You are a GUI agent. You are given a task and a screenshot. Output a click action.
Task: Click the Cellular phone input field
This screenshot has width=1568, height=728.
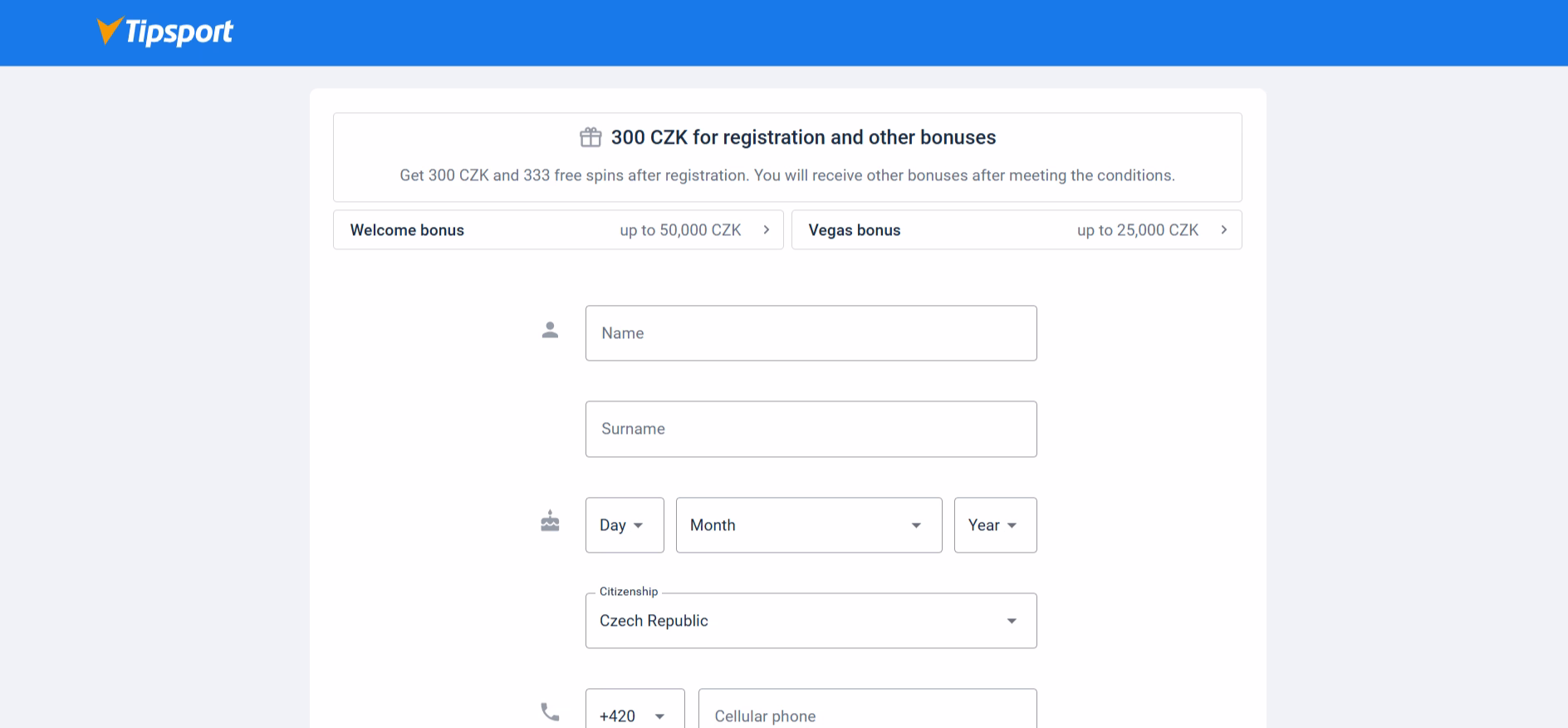[x=867, y=715]
